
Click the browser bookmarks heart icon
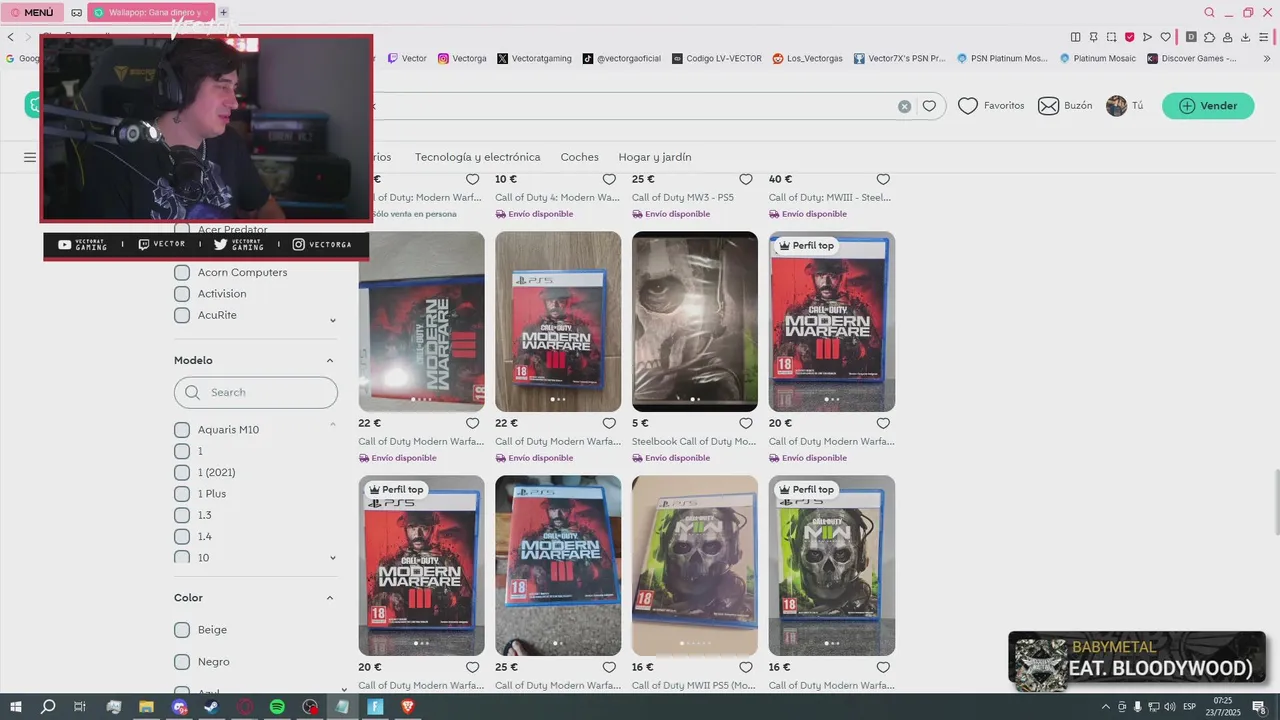coord(1165,37)
